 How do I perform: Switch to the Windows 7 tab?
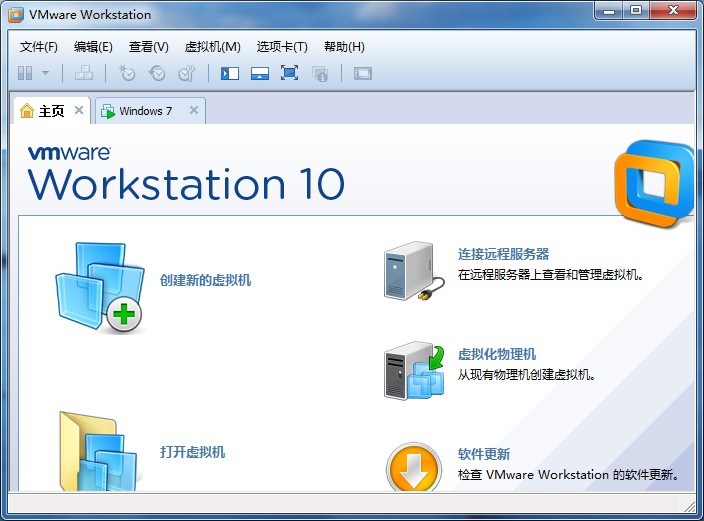click(x=145, y=111)
